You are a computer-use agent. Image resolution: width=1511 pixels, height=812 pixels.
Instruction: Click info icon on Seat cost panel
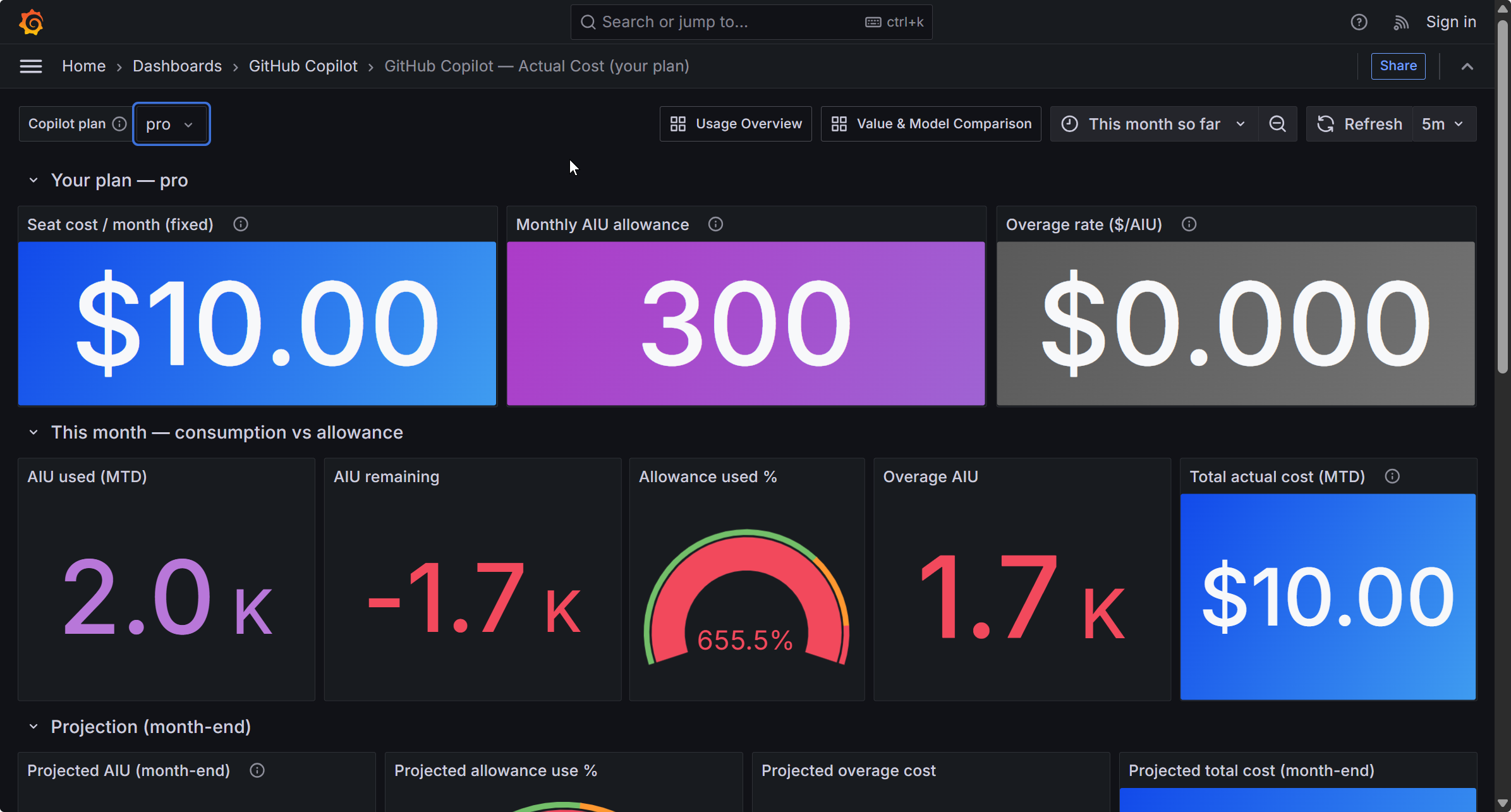pos(240,224)
